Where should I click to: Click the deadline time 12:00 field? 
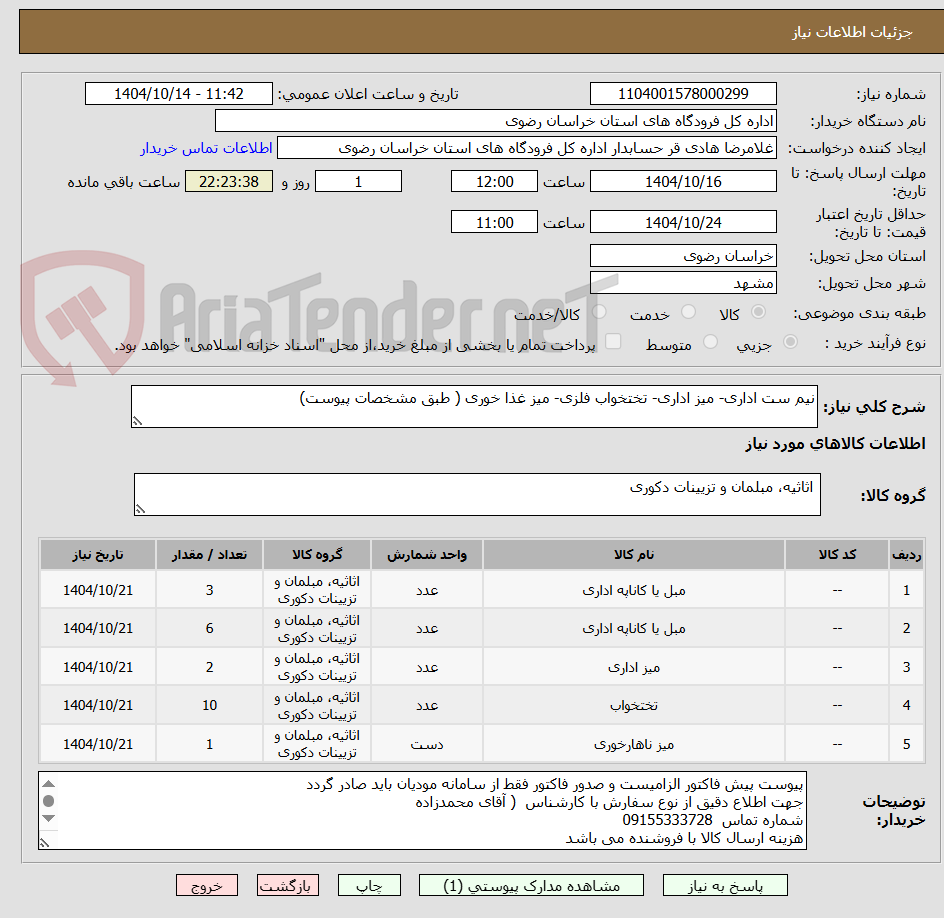(494, 181)
